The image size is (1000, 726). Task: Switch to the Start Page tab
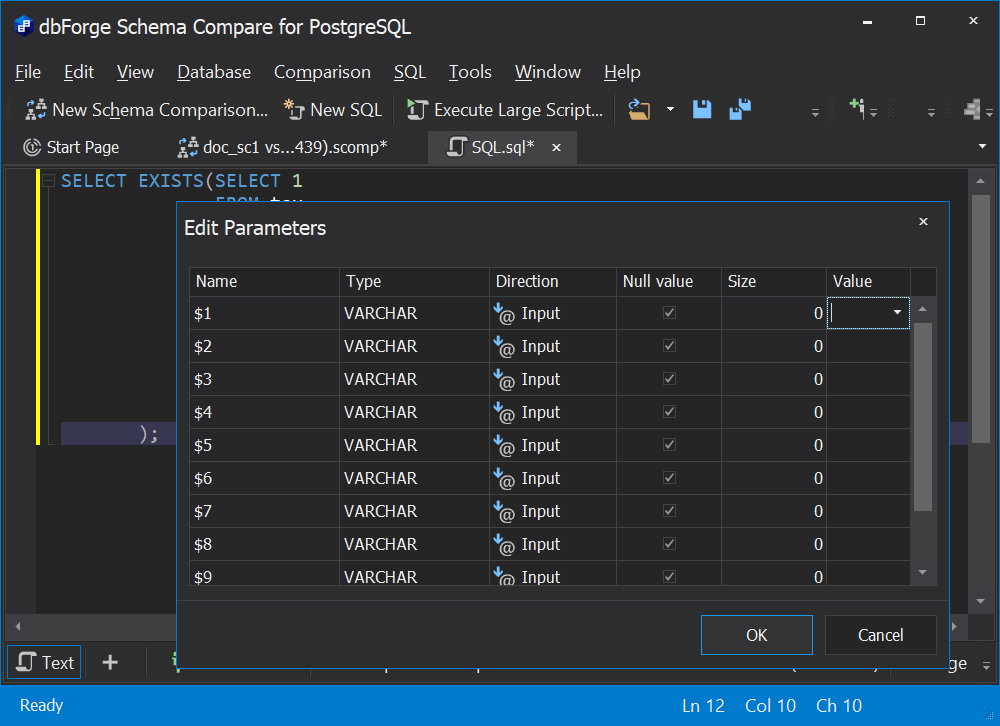coord(71,147)
